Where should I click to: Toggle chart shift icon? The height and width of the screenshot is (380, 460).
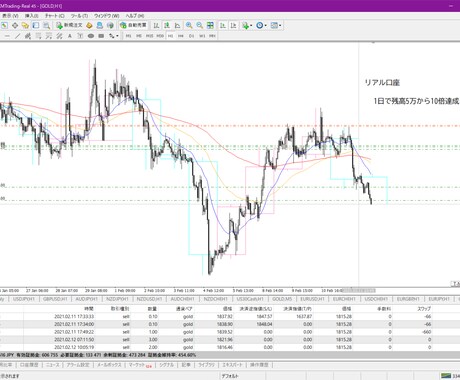coord(233,25)
